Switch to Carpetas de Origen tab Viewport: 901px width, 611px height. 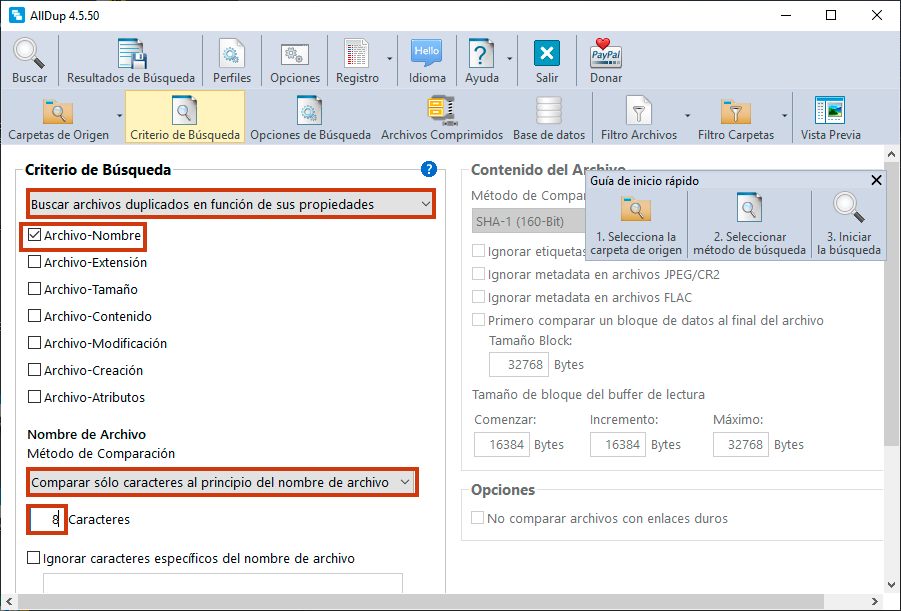(59, 118)
